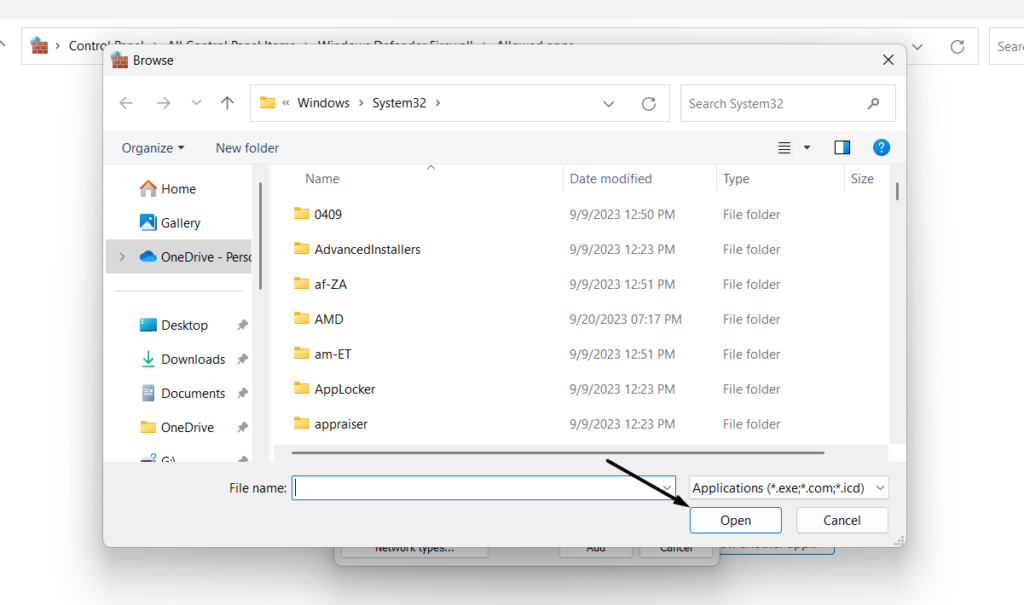1024x605 pixels.
Task: Select Gallery in the navigation pane
Action: click(x=180, y=222)
